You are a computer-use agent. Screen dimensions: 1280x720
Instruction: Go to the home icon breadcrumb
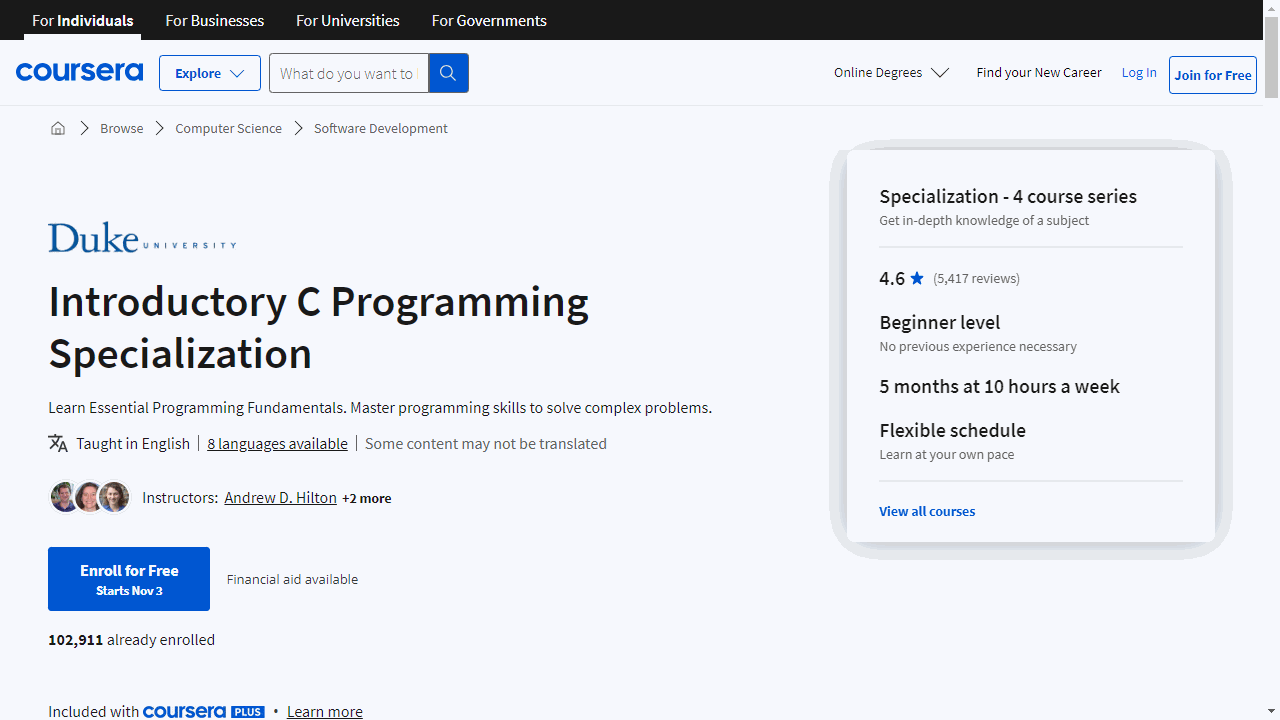click(58, 128)
